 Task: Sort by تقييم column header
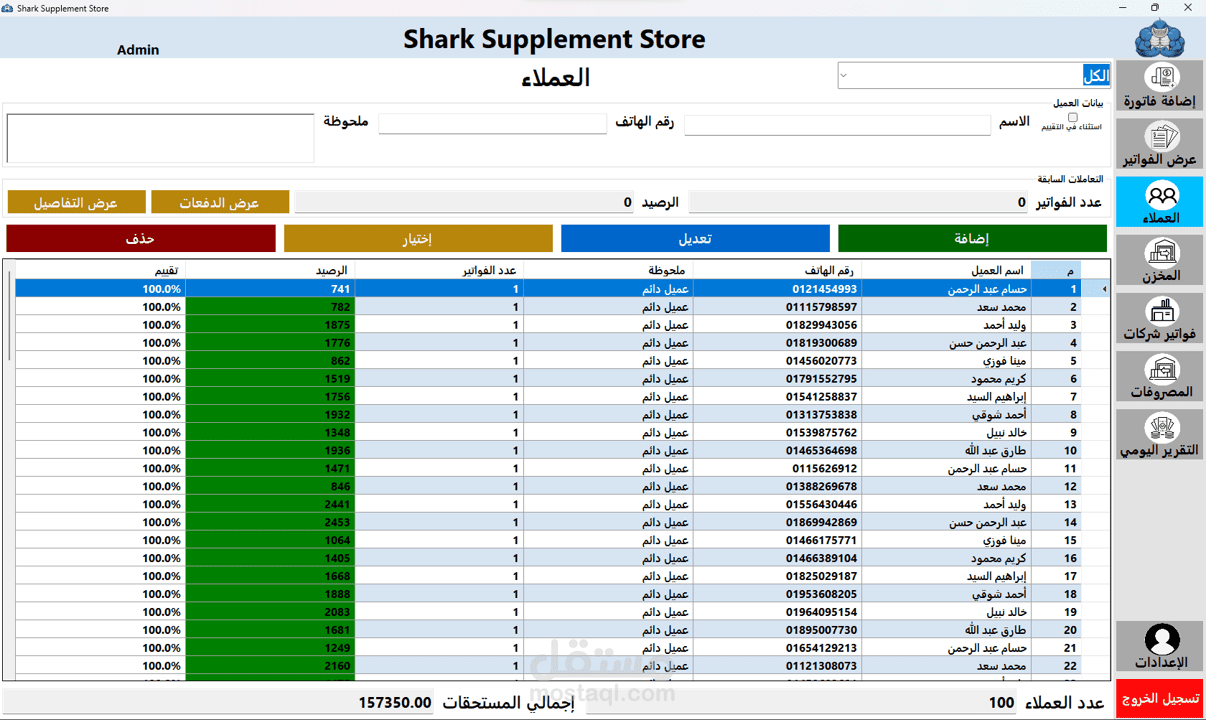(100, 270)
